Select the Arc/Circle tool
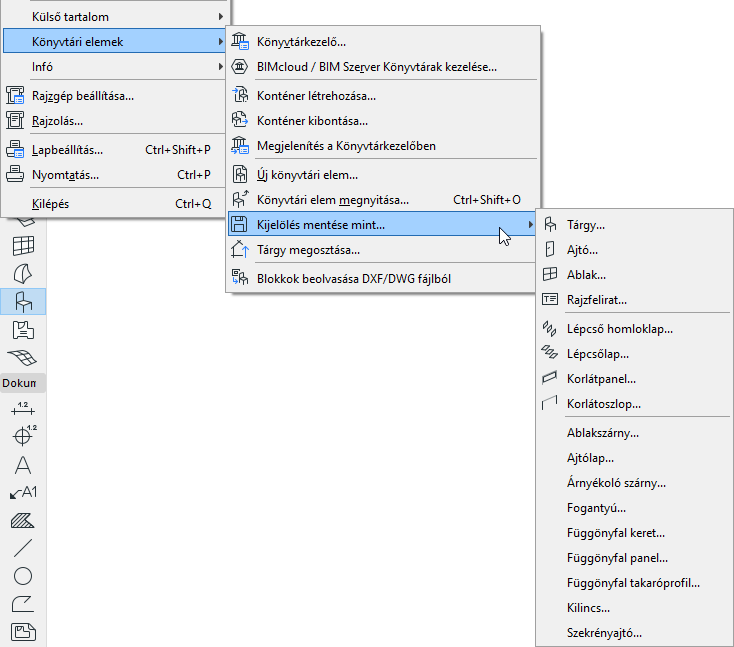 (23, 576)
